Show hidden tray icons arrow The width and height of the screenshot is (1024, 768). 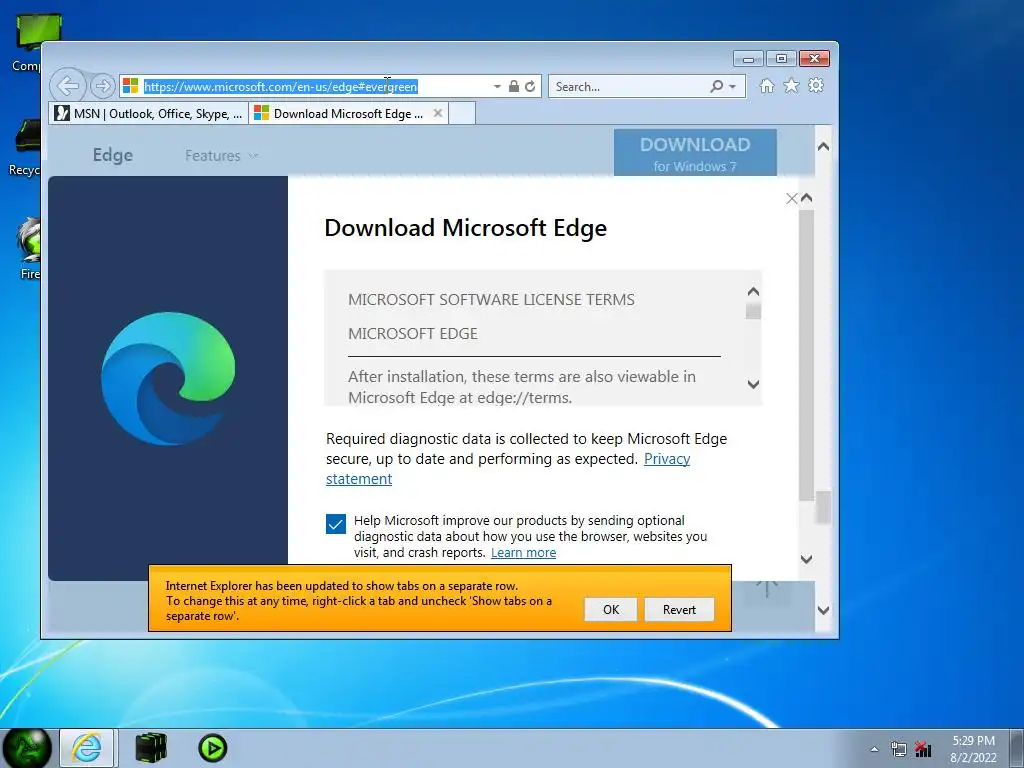(874, 750)
